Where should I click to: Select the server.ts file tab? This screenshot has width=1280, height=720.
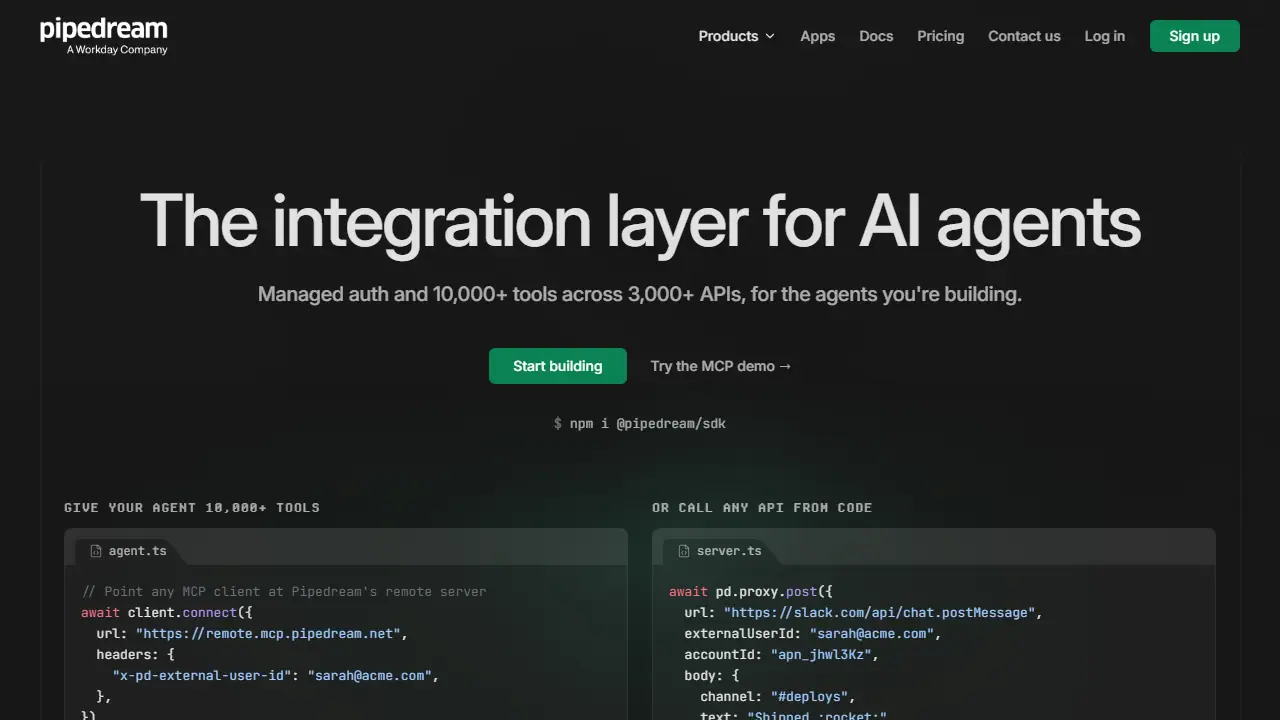click(x=720, y=551)
